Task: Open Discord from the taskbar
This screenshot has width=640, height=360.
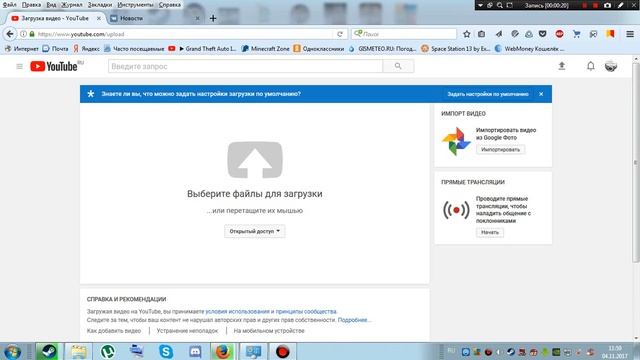Action: [195, 351]
